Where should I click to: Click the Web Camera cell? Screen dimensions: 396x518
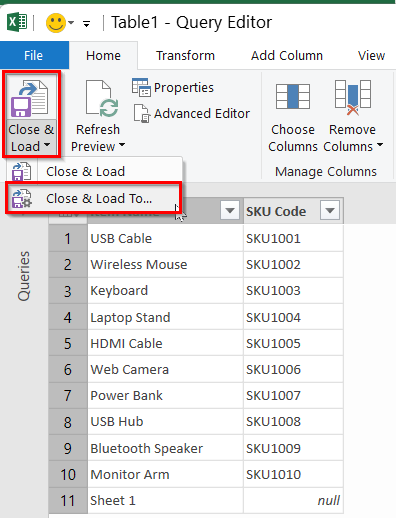165,369
